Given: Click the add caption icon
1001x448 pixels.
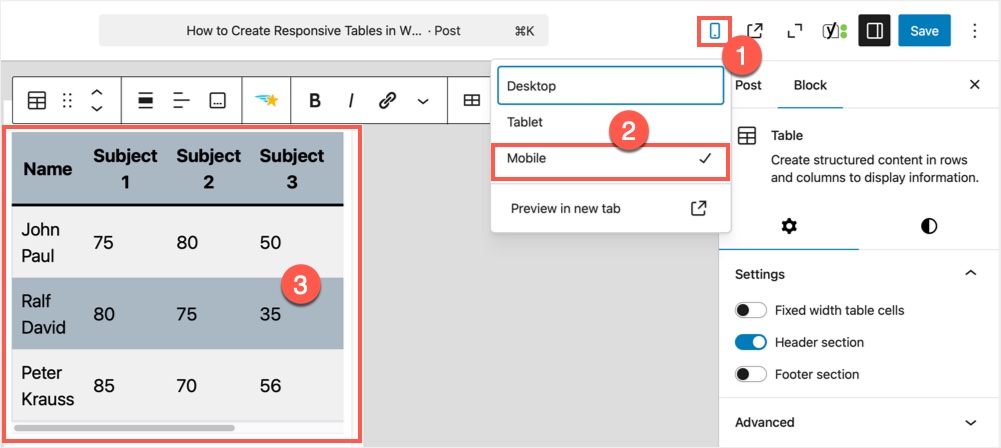Looking at the screenshot, I should click(218, 100).
